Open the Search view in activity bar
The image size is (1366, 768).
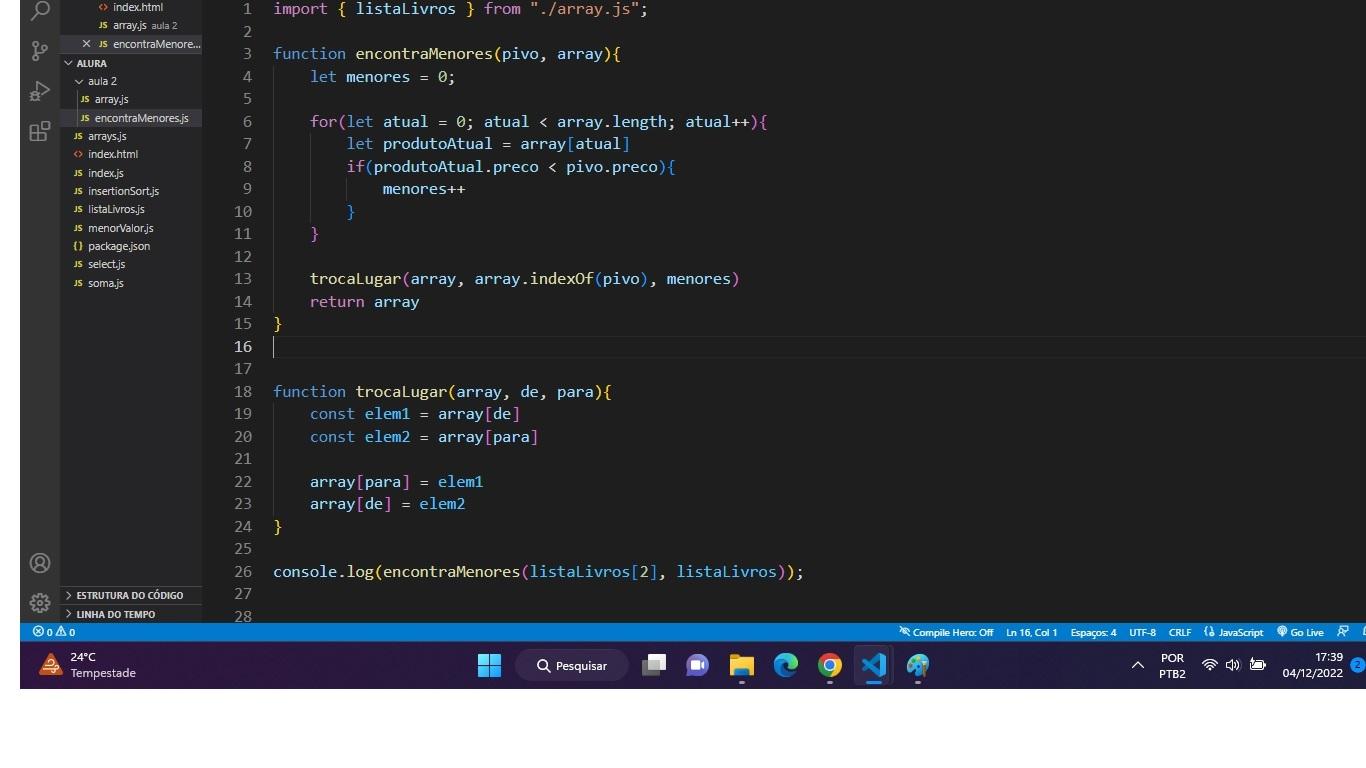click(x=40, y=11)
